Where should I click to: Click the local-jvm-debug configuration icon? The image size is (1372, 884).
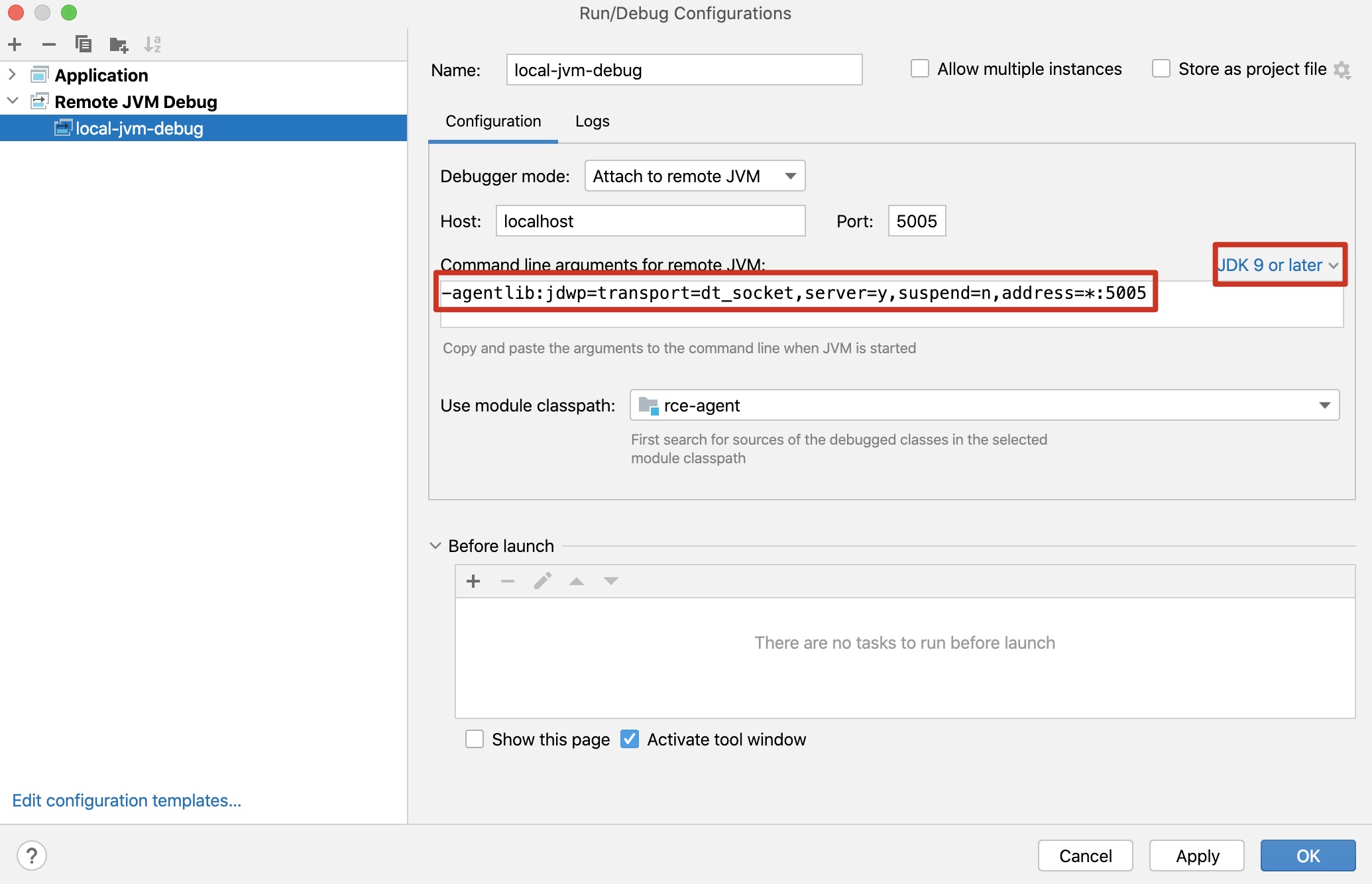tap(63, 128)
